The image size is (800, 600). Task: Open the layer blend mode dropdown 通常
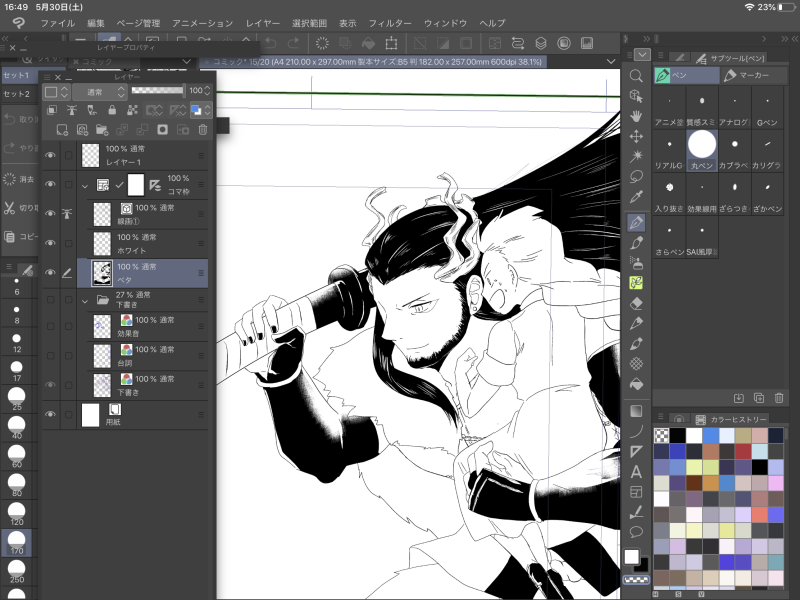(100, 91)
